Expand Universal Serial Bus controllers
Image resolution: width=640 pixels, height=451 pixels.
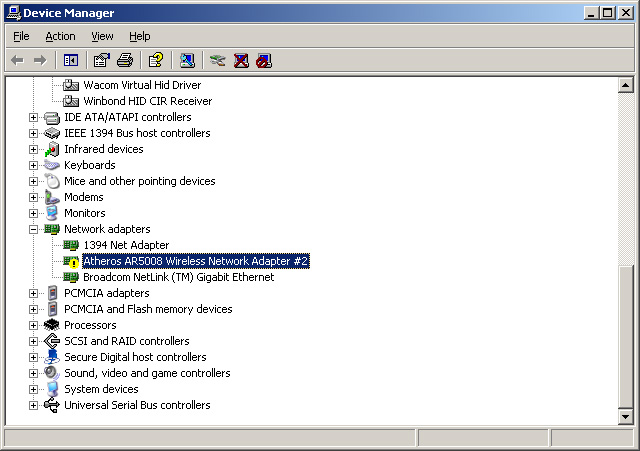point(33,405)
